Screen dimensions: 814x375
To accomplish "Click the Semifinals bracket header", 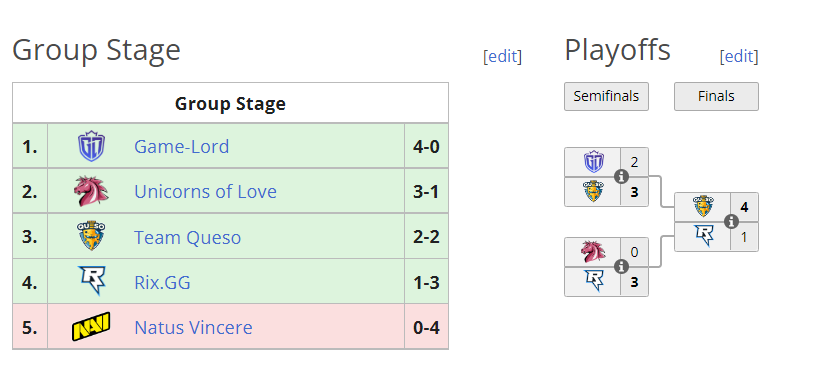I will tap(606, 96).
